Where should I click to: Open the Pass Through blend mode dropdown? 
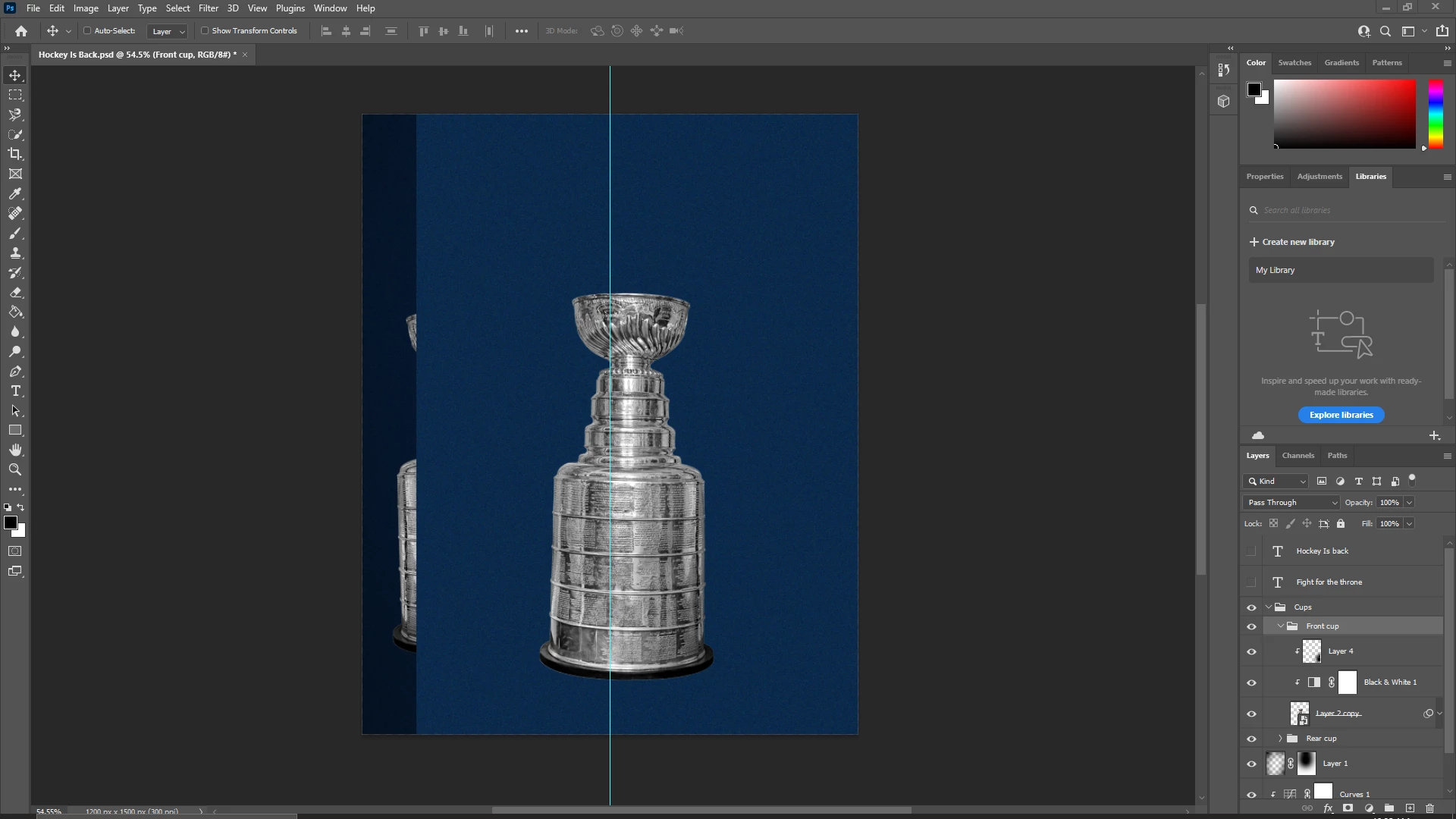[1291, 503]
